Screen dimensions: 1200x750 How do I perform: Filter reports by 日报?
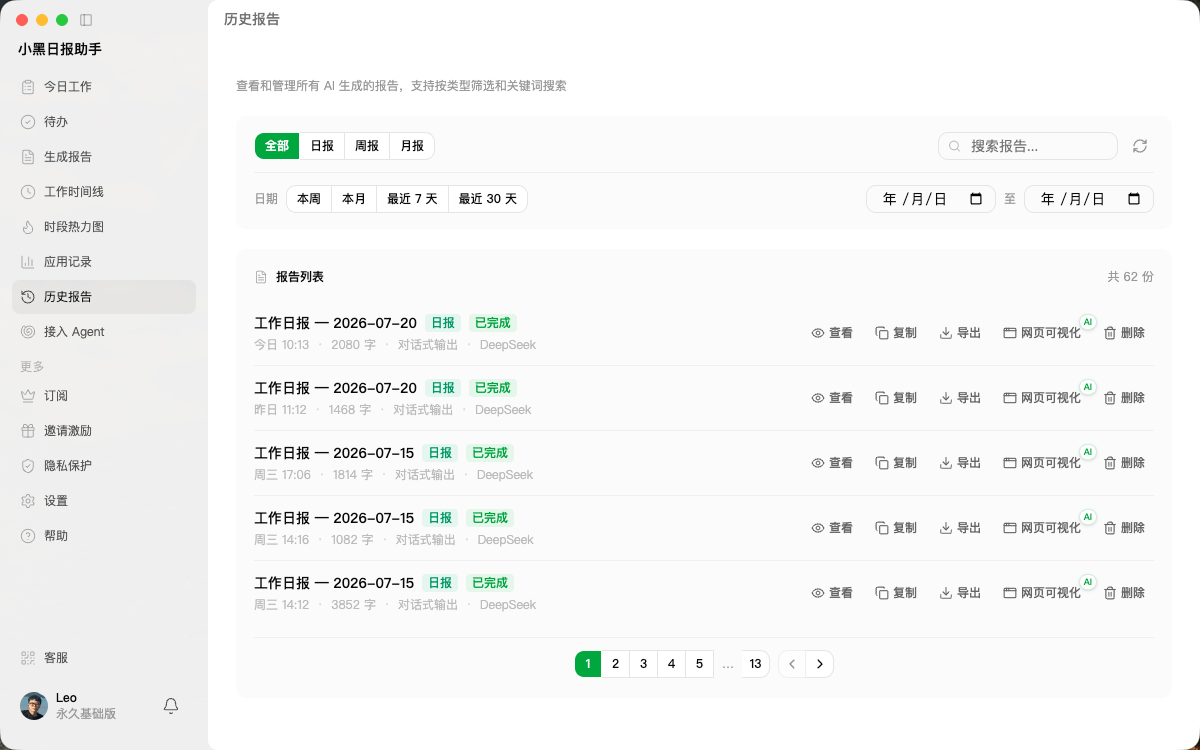[322, 146]
